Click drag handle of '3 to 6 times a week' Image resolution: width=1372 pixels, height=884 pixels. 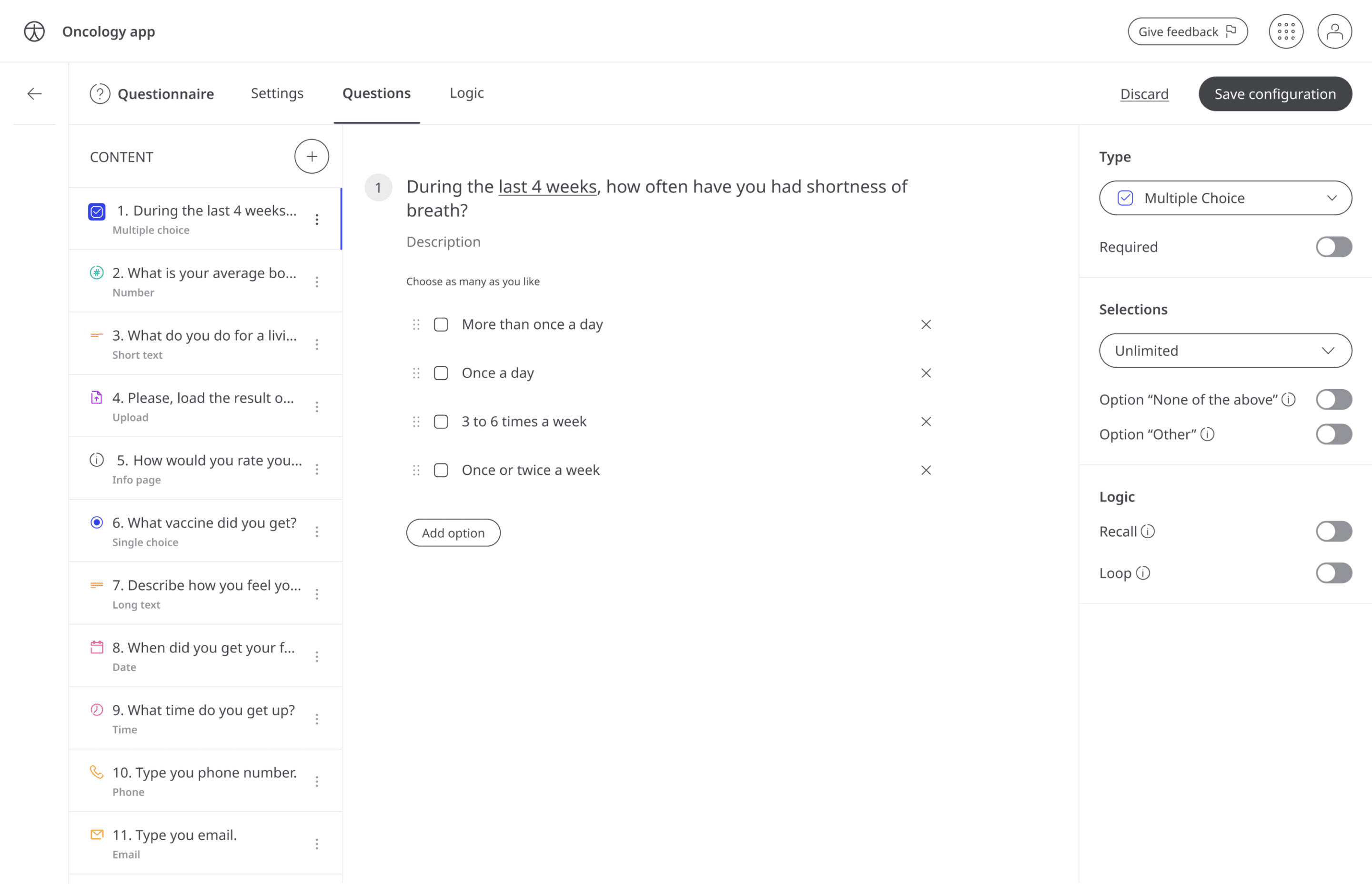coord(416,422)
